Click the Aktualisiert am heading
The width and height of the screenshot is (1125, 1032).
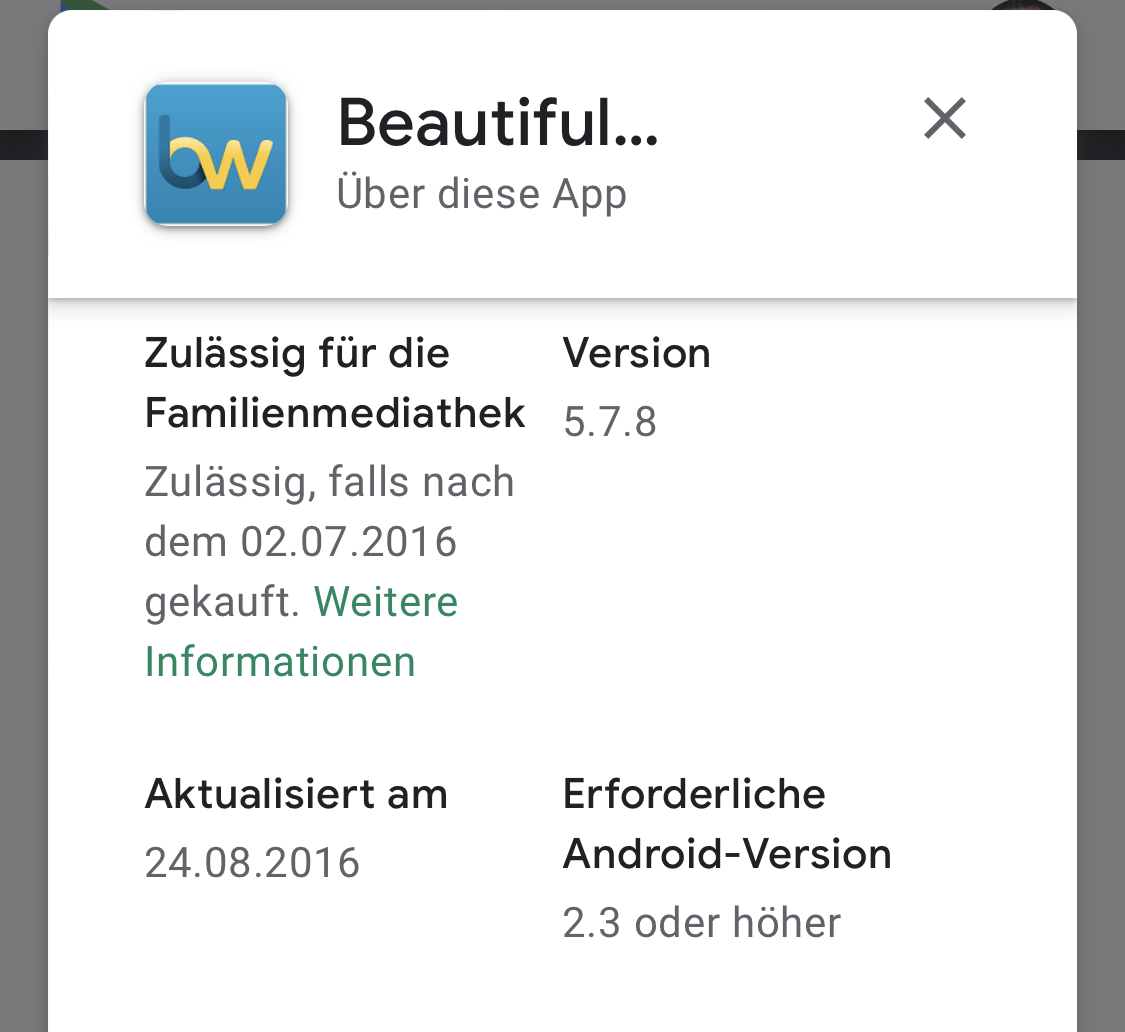(296, 794)
